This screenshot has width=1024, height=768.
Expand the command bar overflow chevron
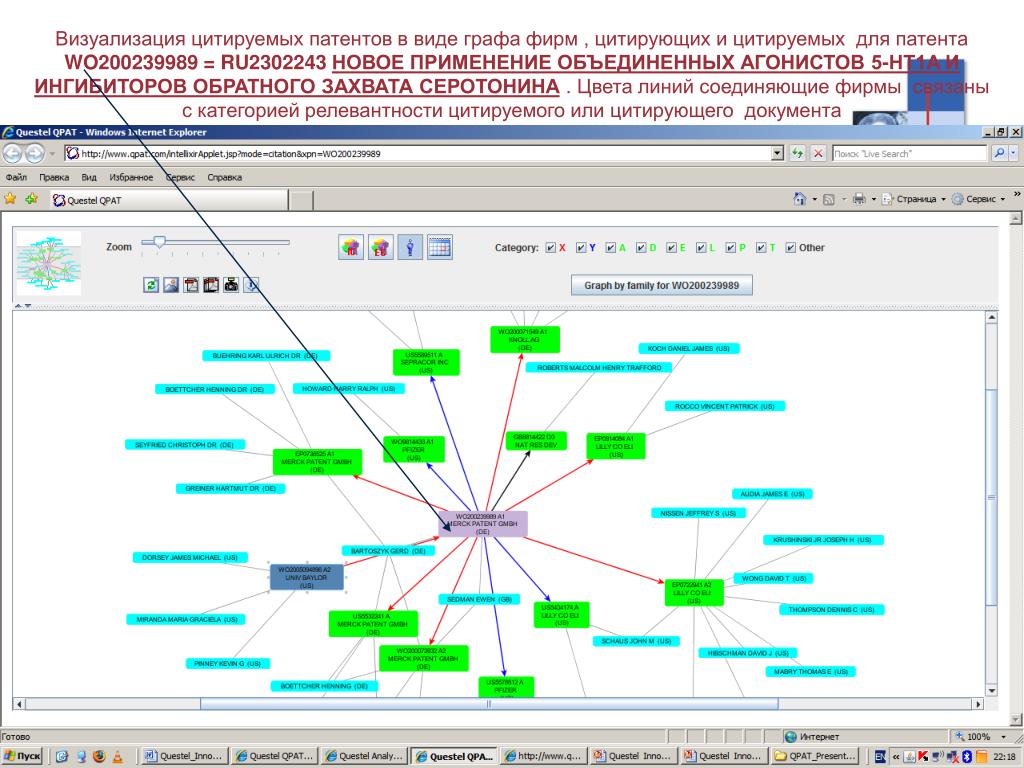(1017, 194)
